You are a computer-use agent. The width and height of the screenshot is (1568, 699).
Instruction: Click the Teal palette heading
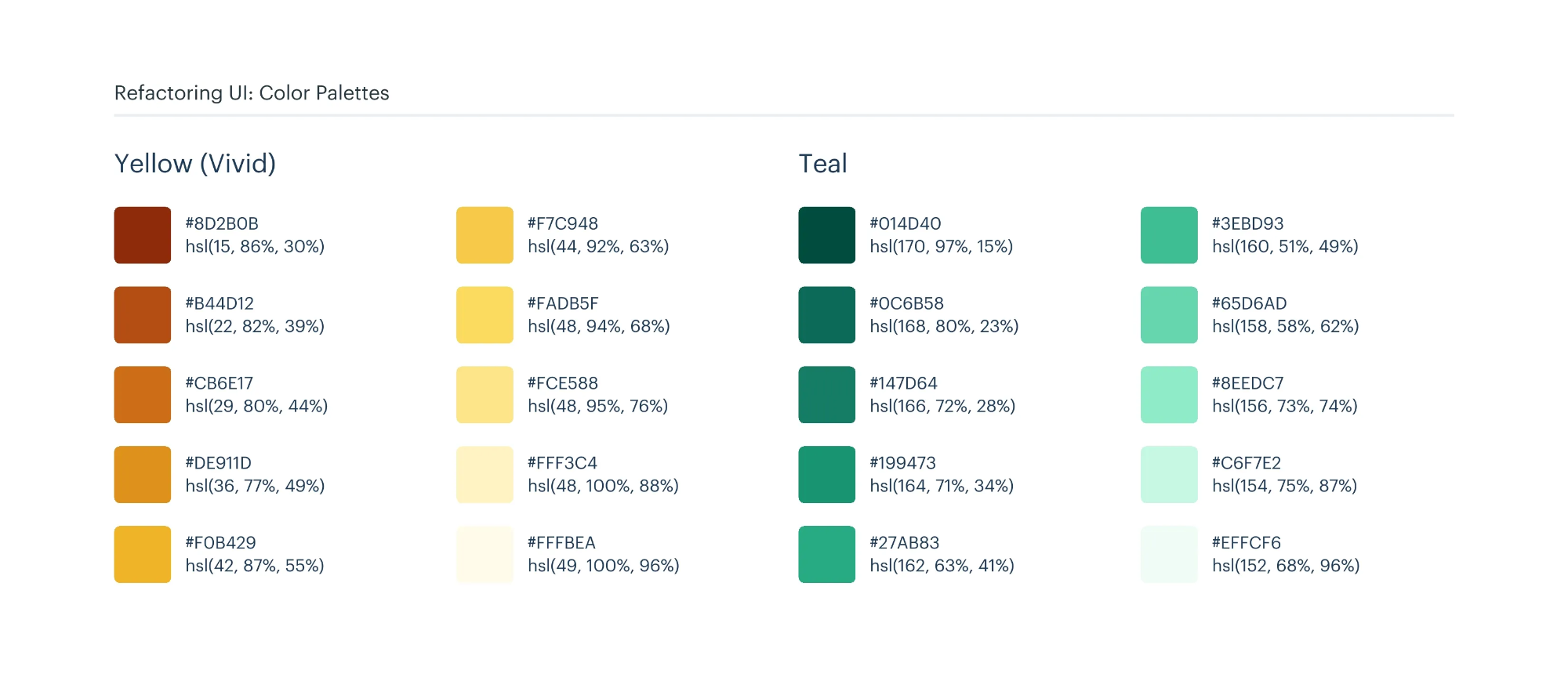[x=822, y=164]
